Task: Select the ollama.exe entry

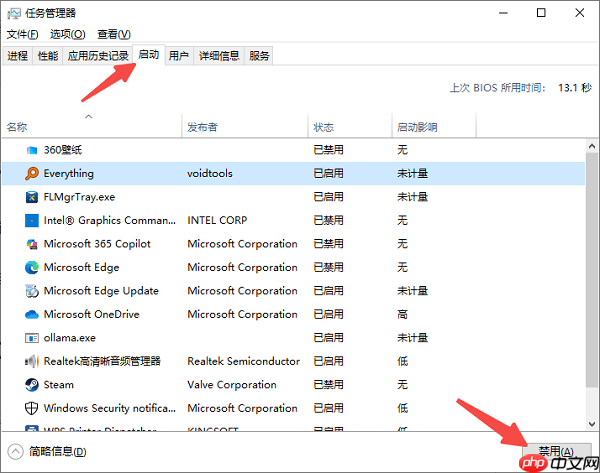Action: 70,338
